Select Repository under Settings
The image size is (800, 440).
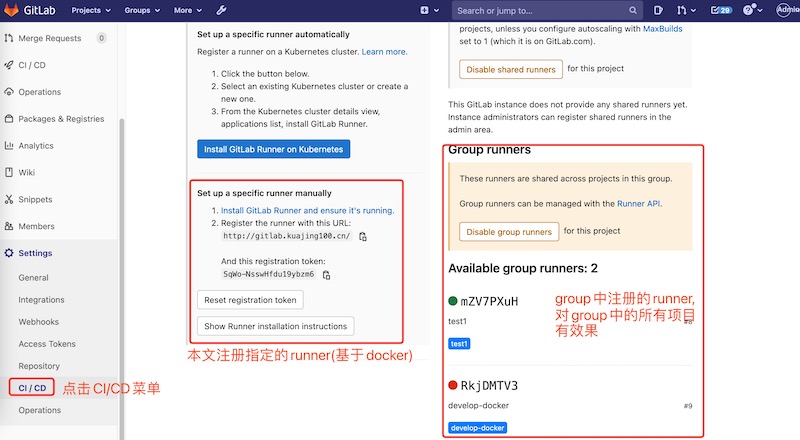pyautogui.click(x=39, y=366)
